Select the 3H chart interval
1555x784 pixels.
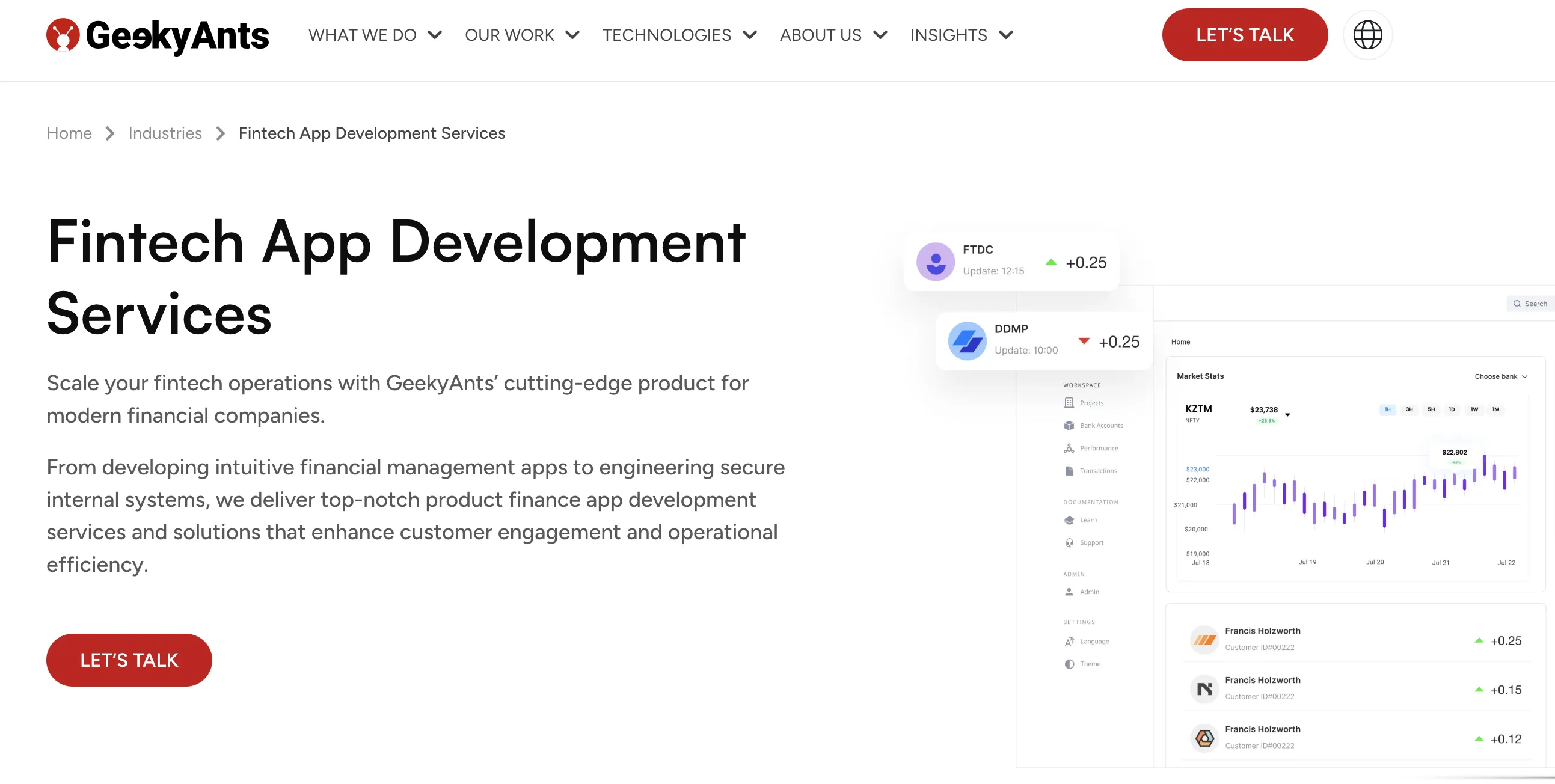pyautogui.click(x=1409, y=409)
